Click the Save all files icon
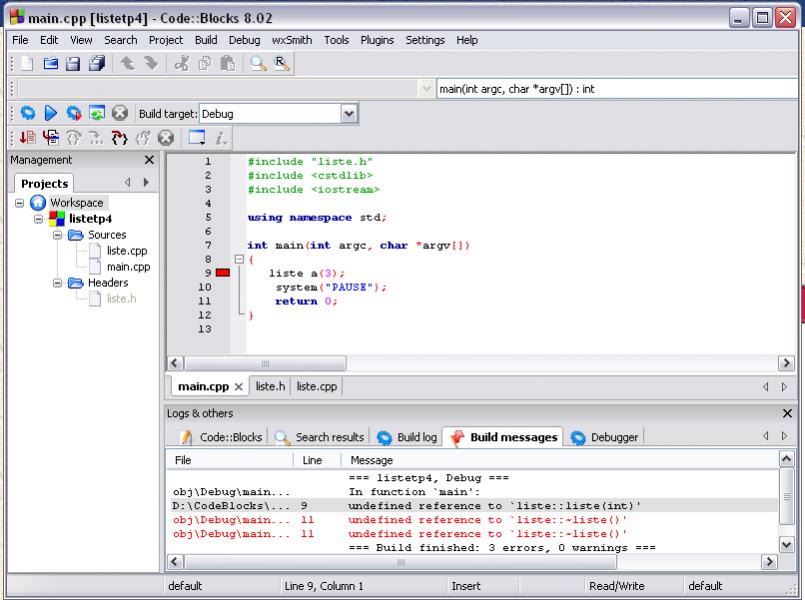 [x=97, y=64]
